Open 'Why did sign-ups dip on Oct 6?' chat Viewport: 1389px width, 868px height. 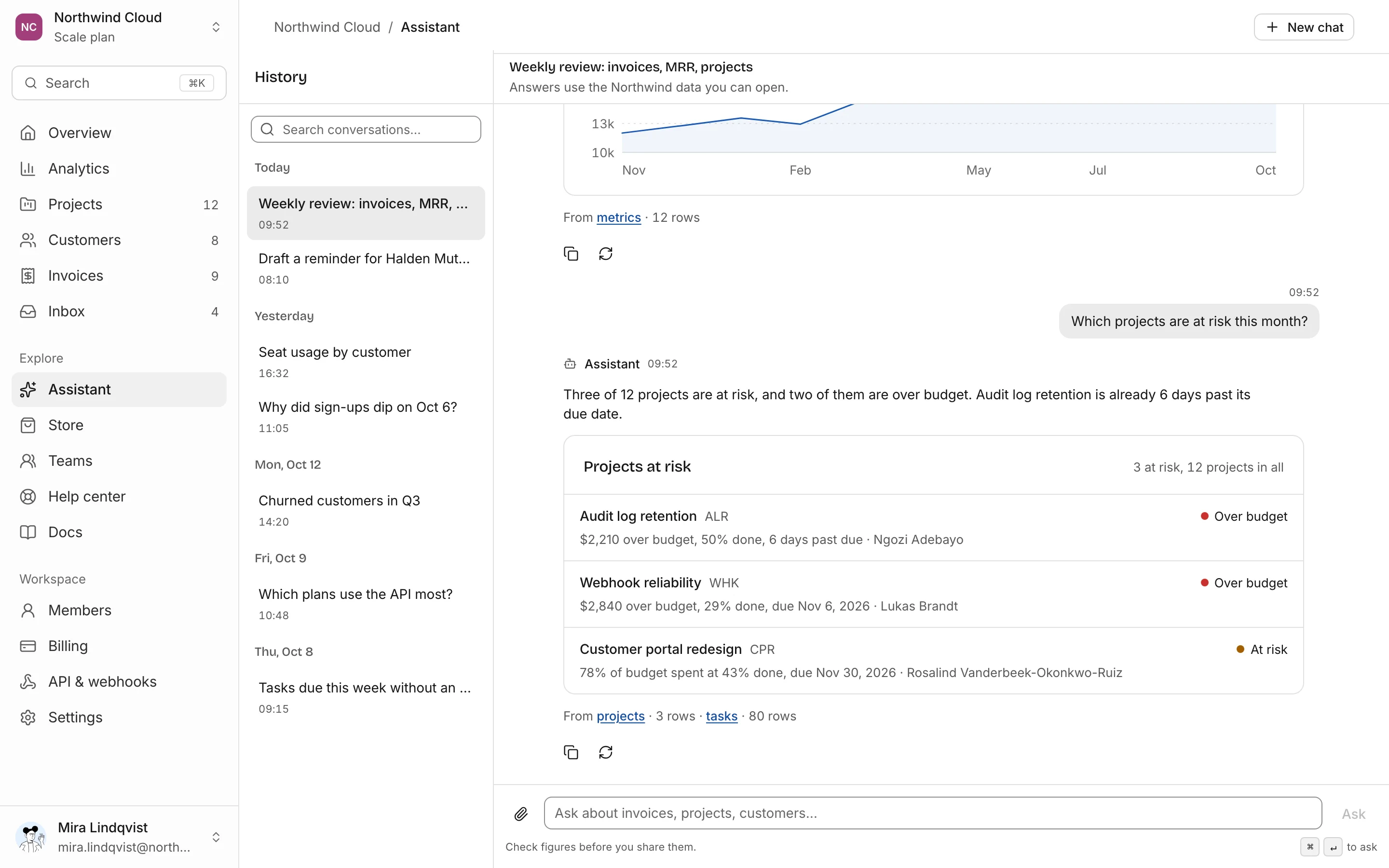pos(366,417)
